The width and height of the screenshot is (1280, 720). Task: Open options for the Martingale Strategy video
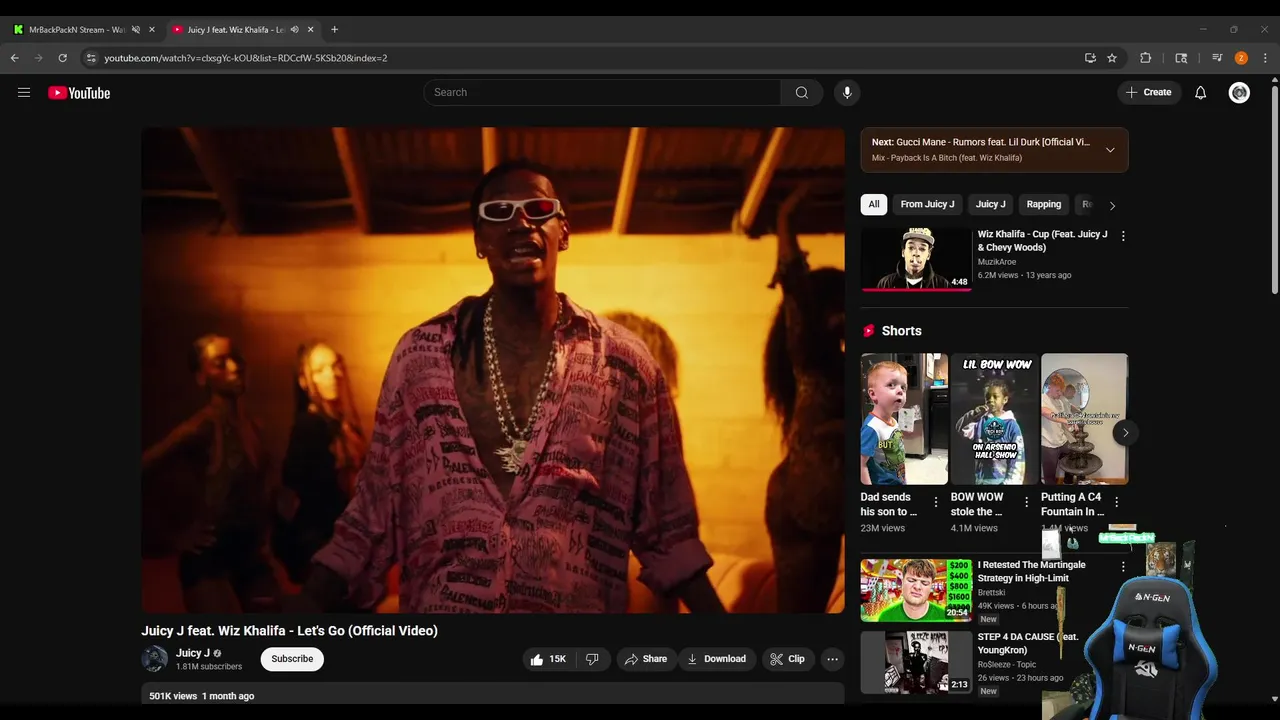click(1123, 567)
